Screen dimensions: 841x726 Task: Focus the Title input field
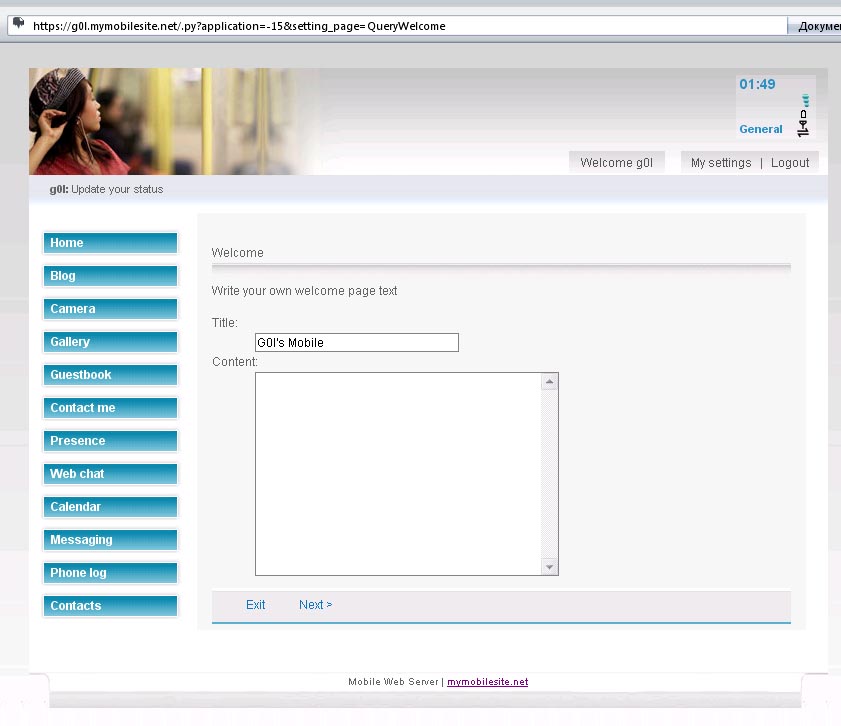click(357, 343)
